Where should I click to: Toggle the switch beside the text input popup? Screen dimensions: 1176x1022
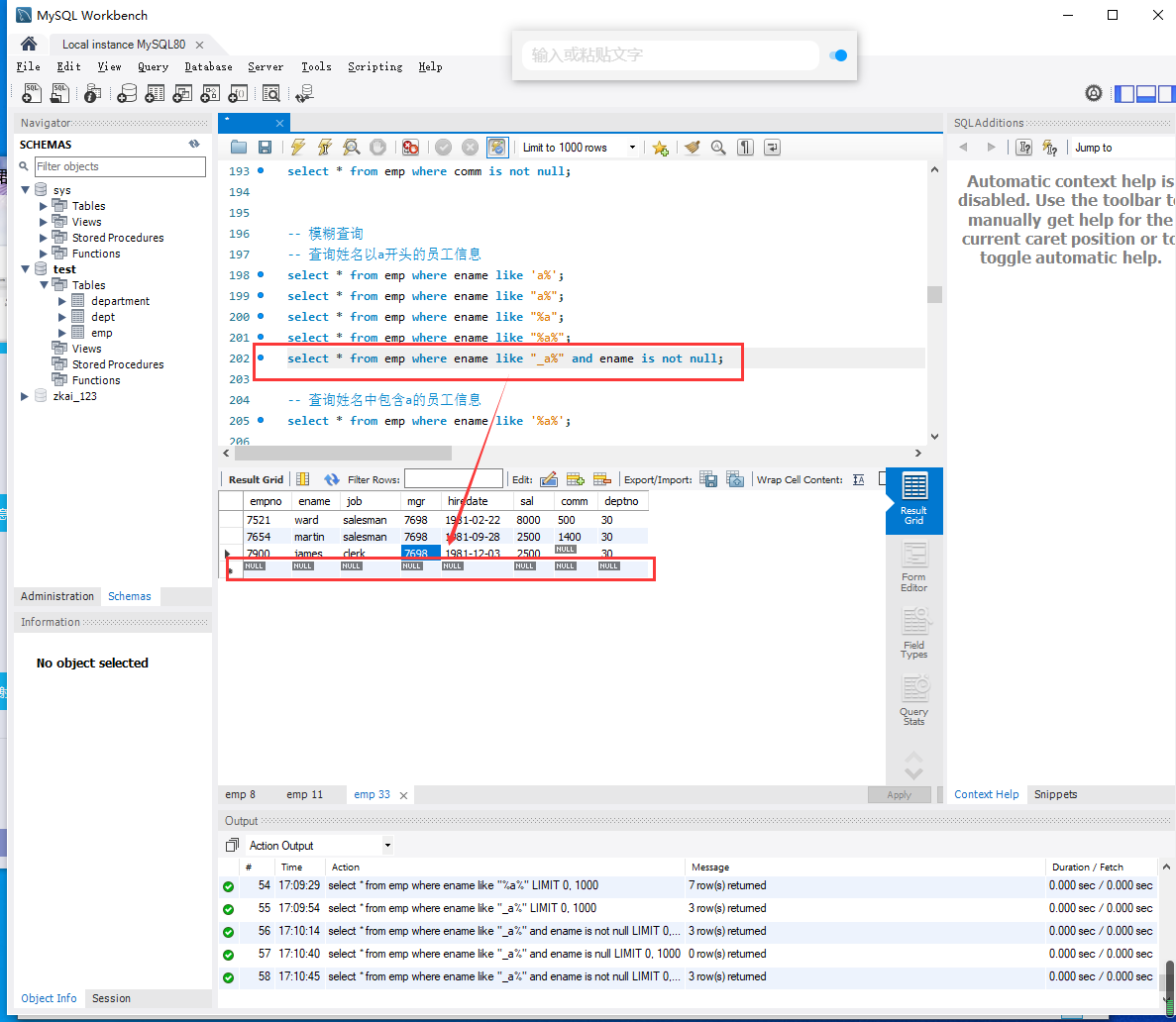(838, 55)
